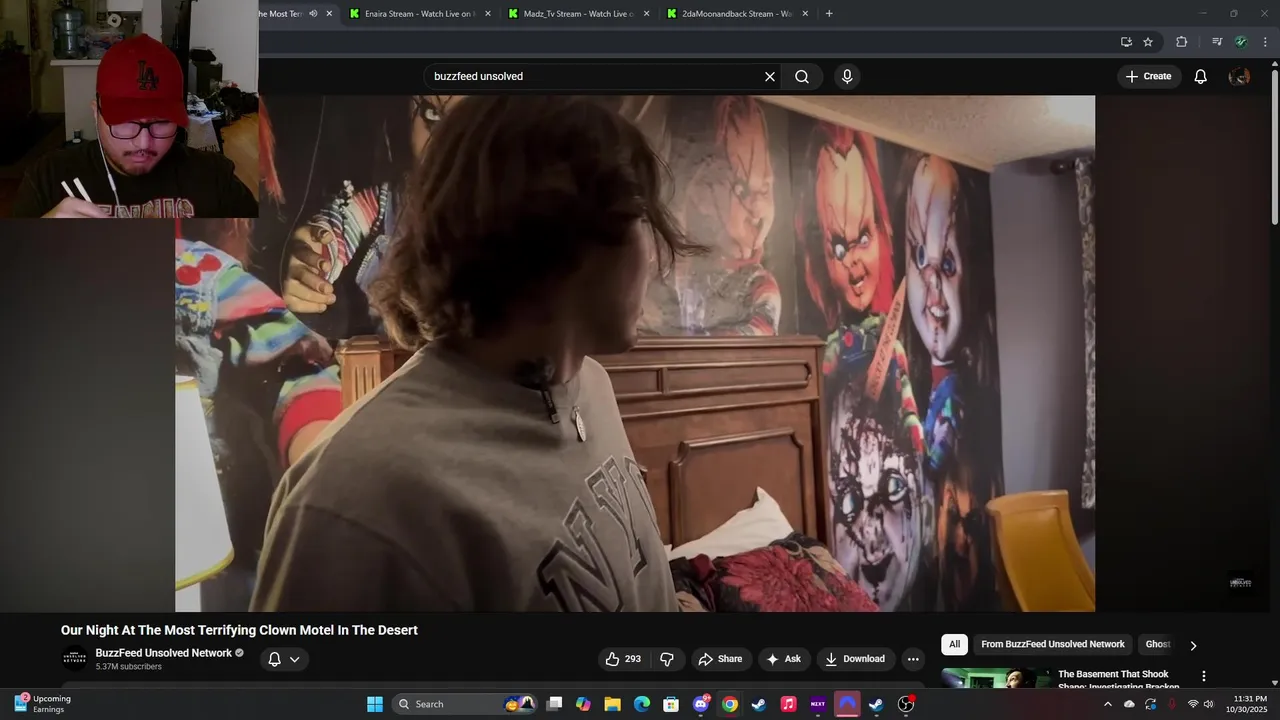Bookmark this page with the star icon
The image size is (1280, 720).
(x=1148, y=42)
